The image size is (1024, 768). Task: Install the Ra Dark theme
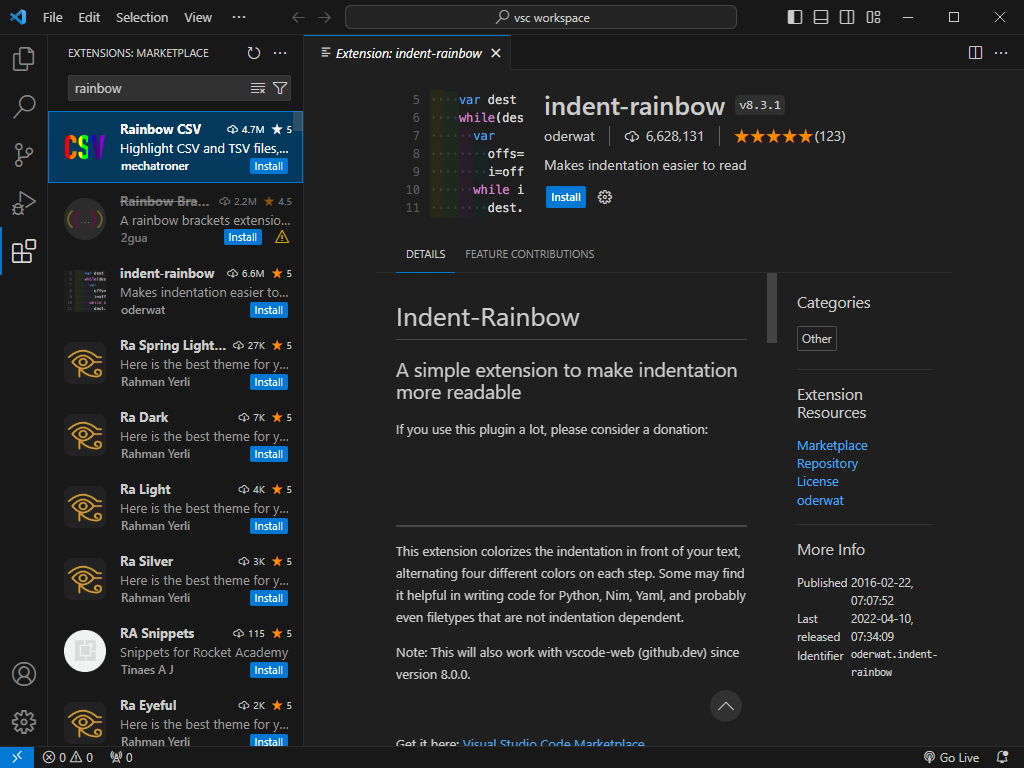[268, 455]
